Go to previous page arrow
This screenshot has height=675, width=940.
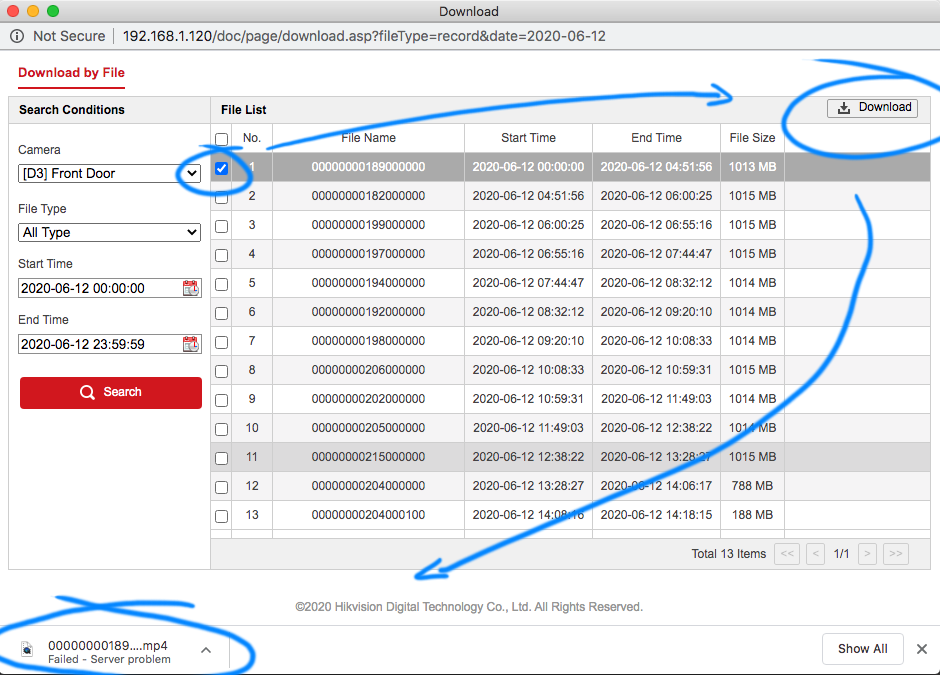point(816,553)
